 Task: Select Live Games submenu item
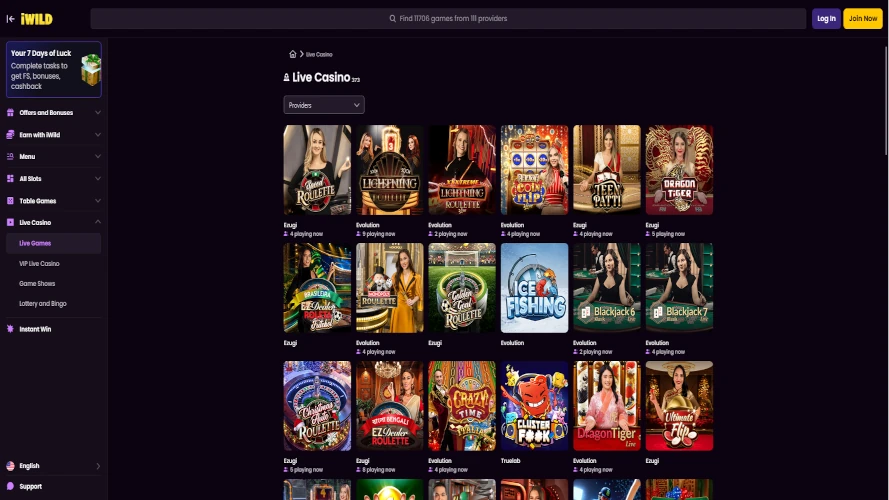[x=53, y=243]
